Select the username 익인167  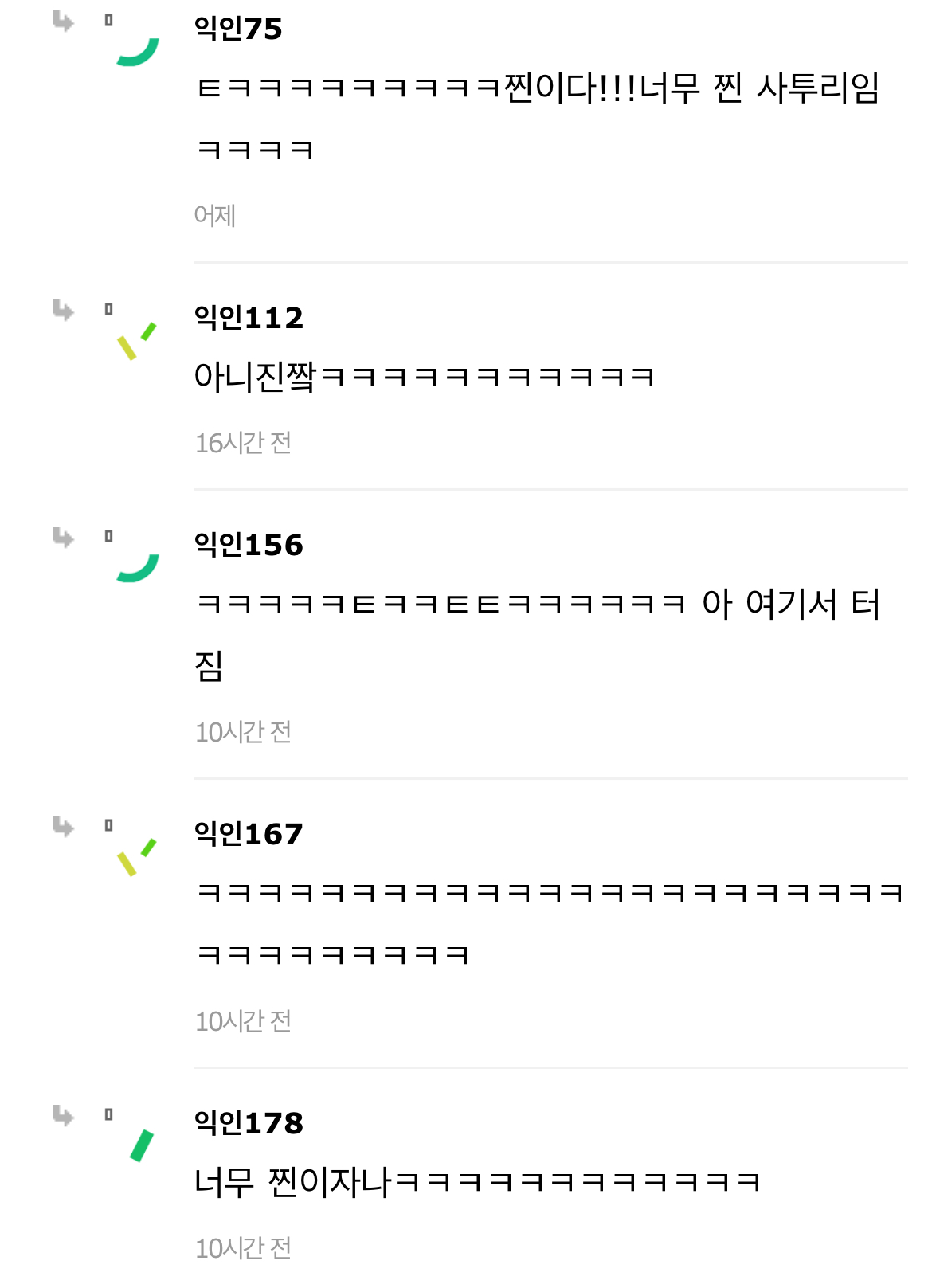(249, 835)
